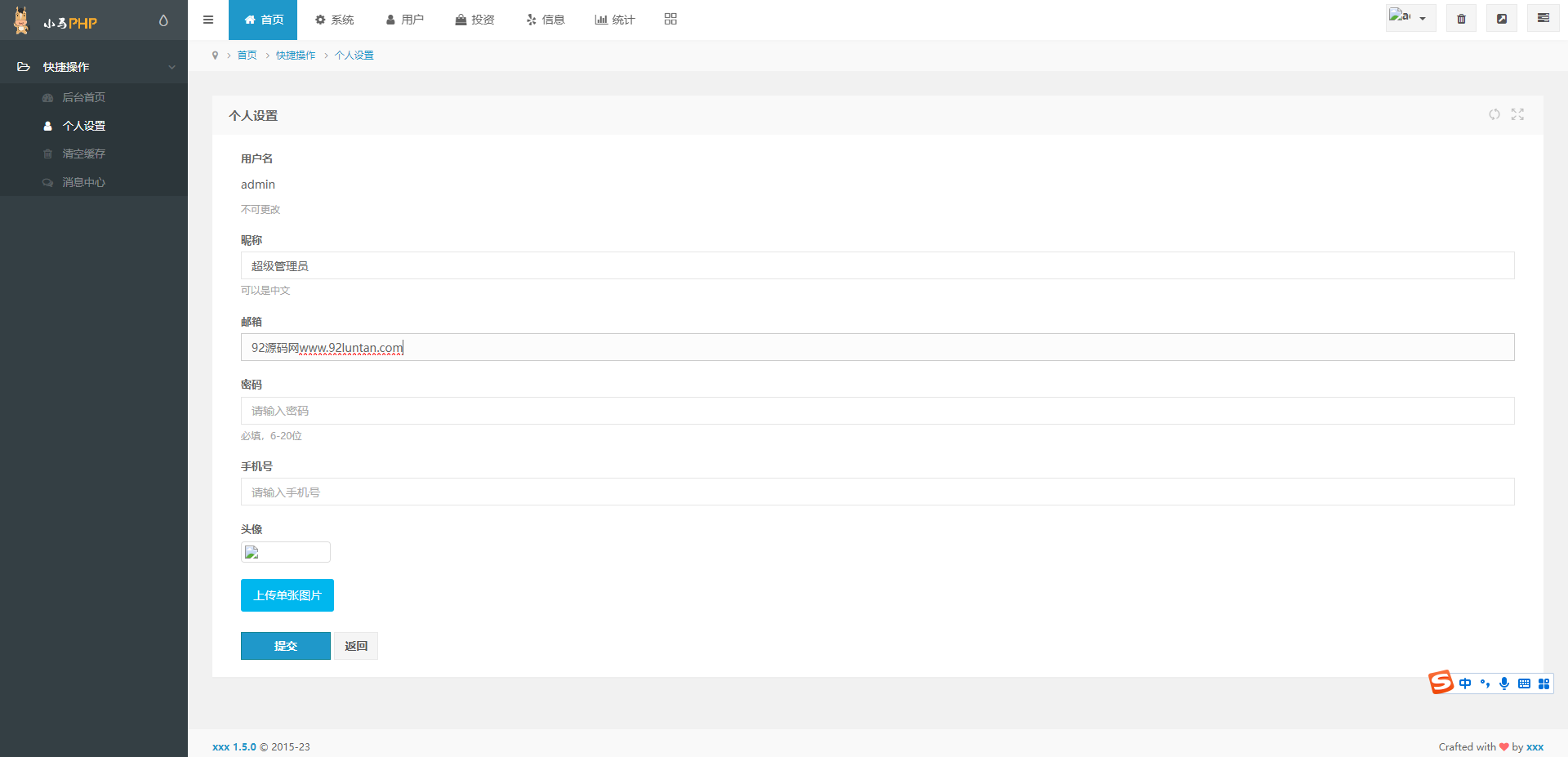The image size is (1568, 757).
Task: Click the 快捷操作 breadcrumb link
Action: click(296, 56)
